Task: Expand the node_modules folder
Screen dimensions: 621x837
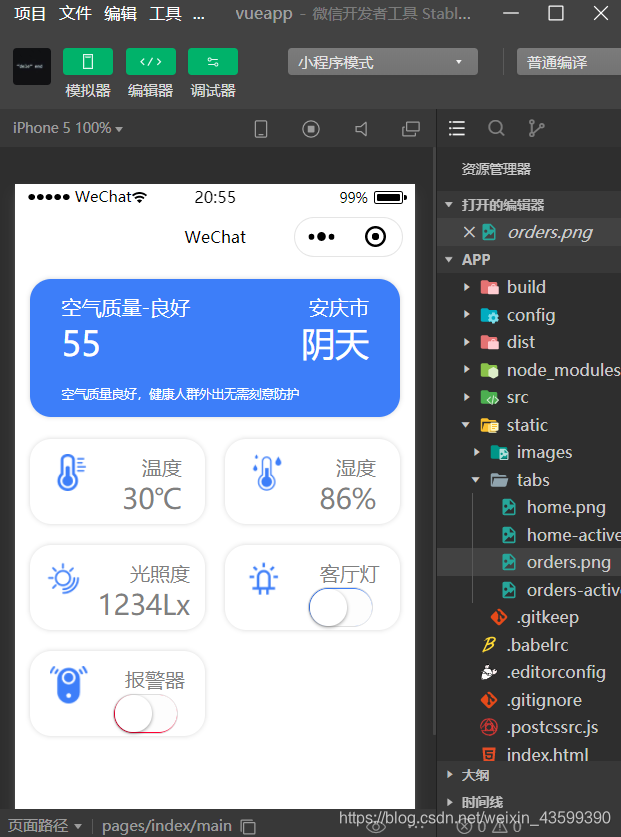Action: [467, 369]
